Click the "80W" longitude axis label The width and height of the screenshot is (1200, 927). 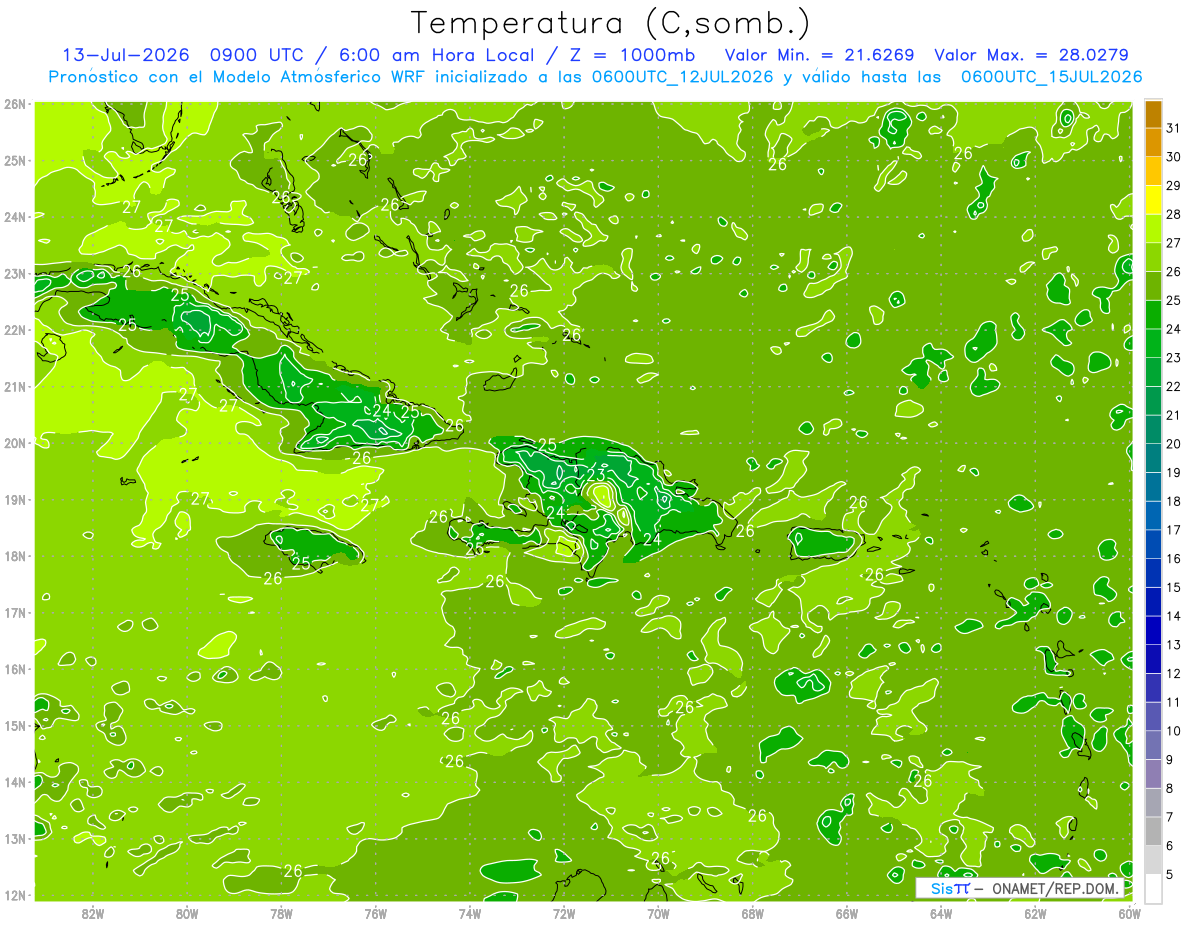[x=187, y=913]
